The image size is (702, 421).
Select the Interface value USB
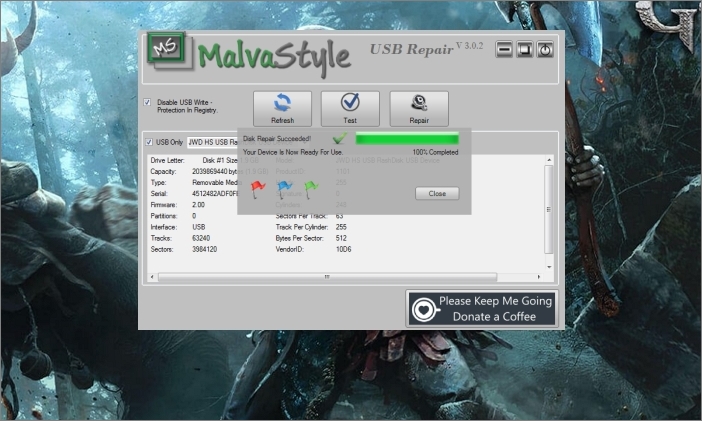click(198, 227)
